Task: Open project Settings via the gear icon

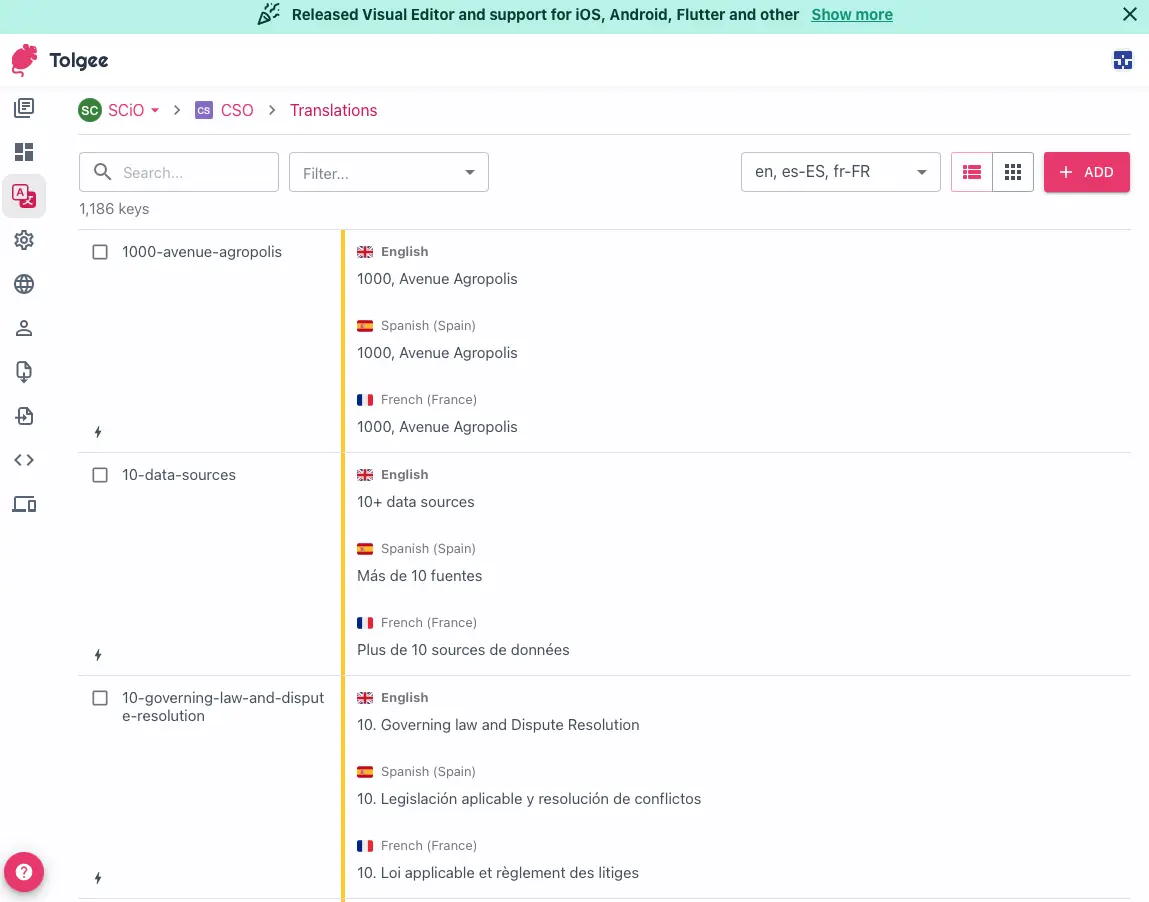Action: click(24, 240)
